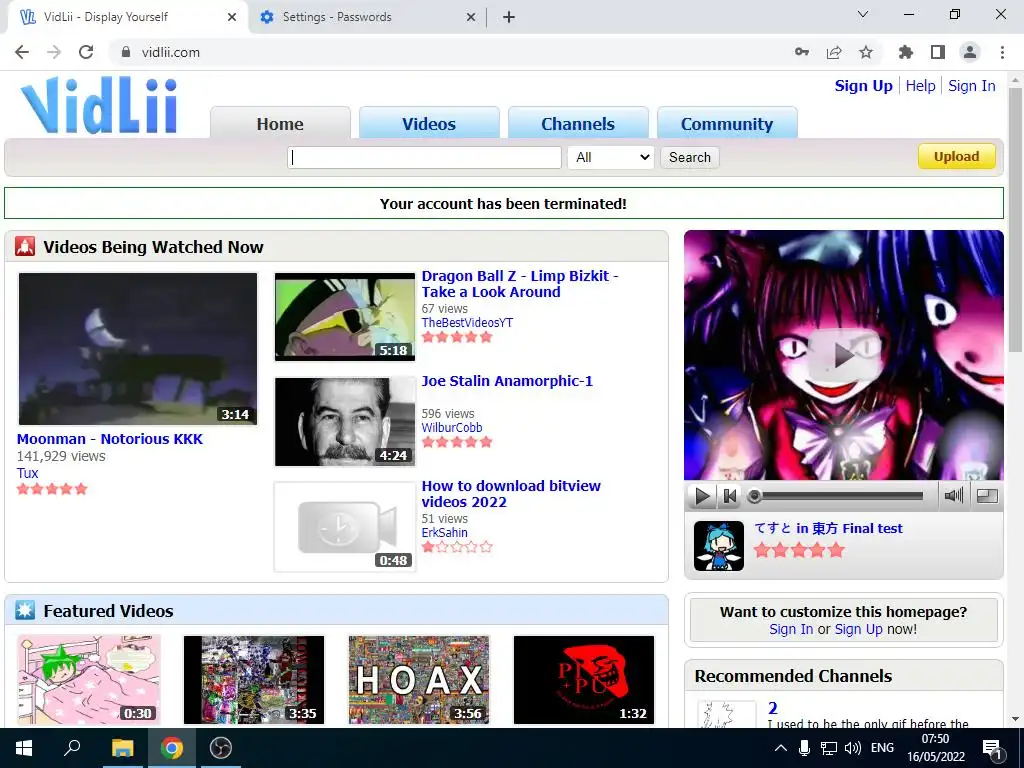Open the search category dropdown showing All

(611, 157)
